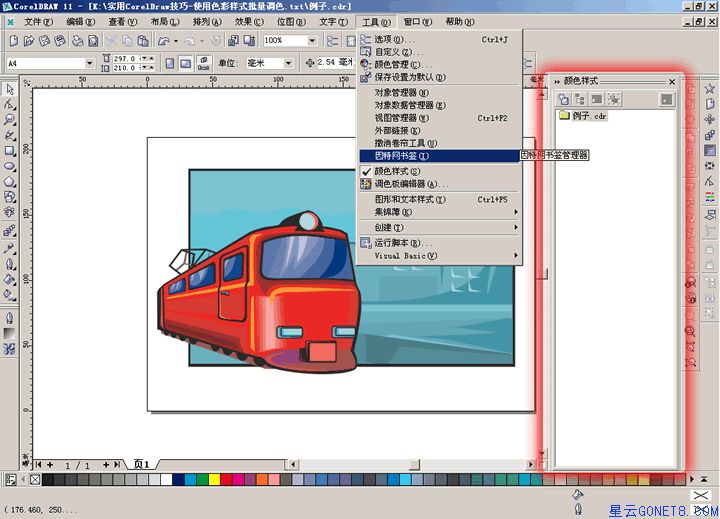The width and height of the screenshot is (720, 519).
Task: Click the Undo arrow icon
Action: [x=163, y=41]
